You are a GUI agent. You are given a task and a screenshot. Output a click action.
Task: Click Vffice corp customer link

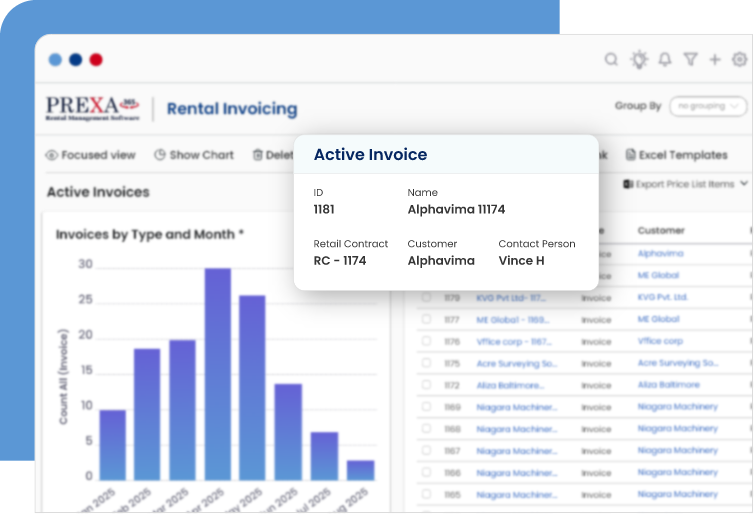[x=660, y=341]
